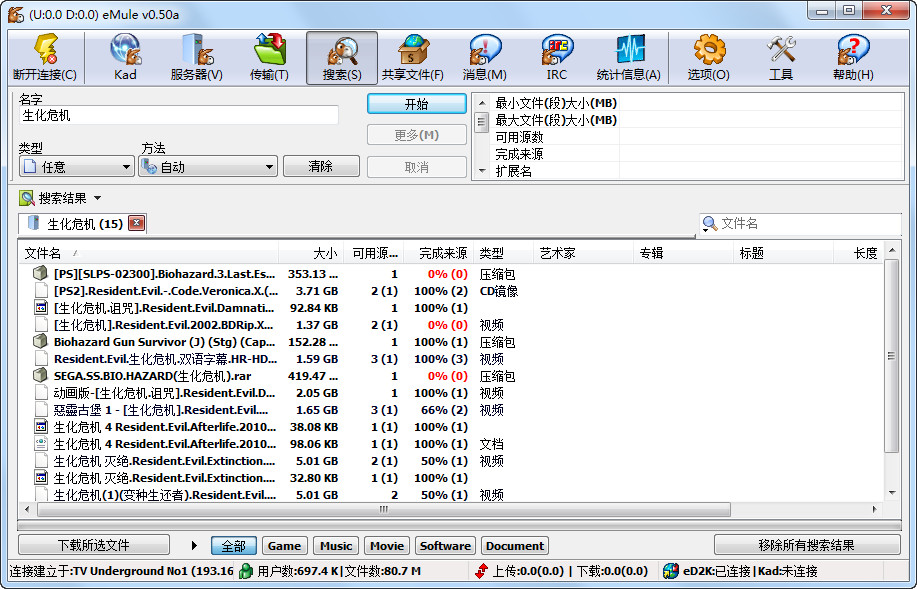
Task: Click 移除所有搜索结果 remove results button
Action: pos(806,545)
